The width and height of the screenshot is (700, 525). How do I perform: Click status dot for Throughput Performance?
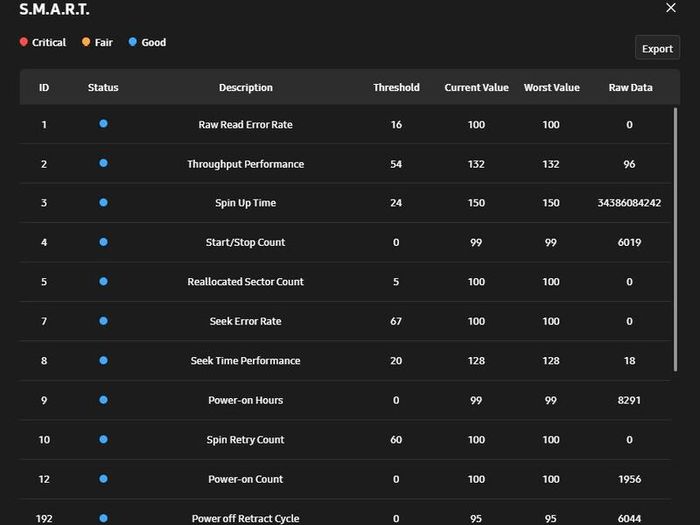(x=103, y=163)
